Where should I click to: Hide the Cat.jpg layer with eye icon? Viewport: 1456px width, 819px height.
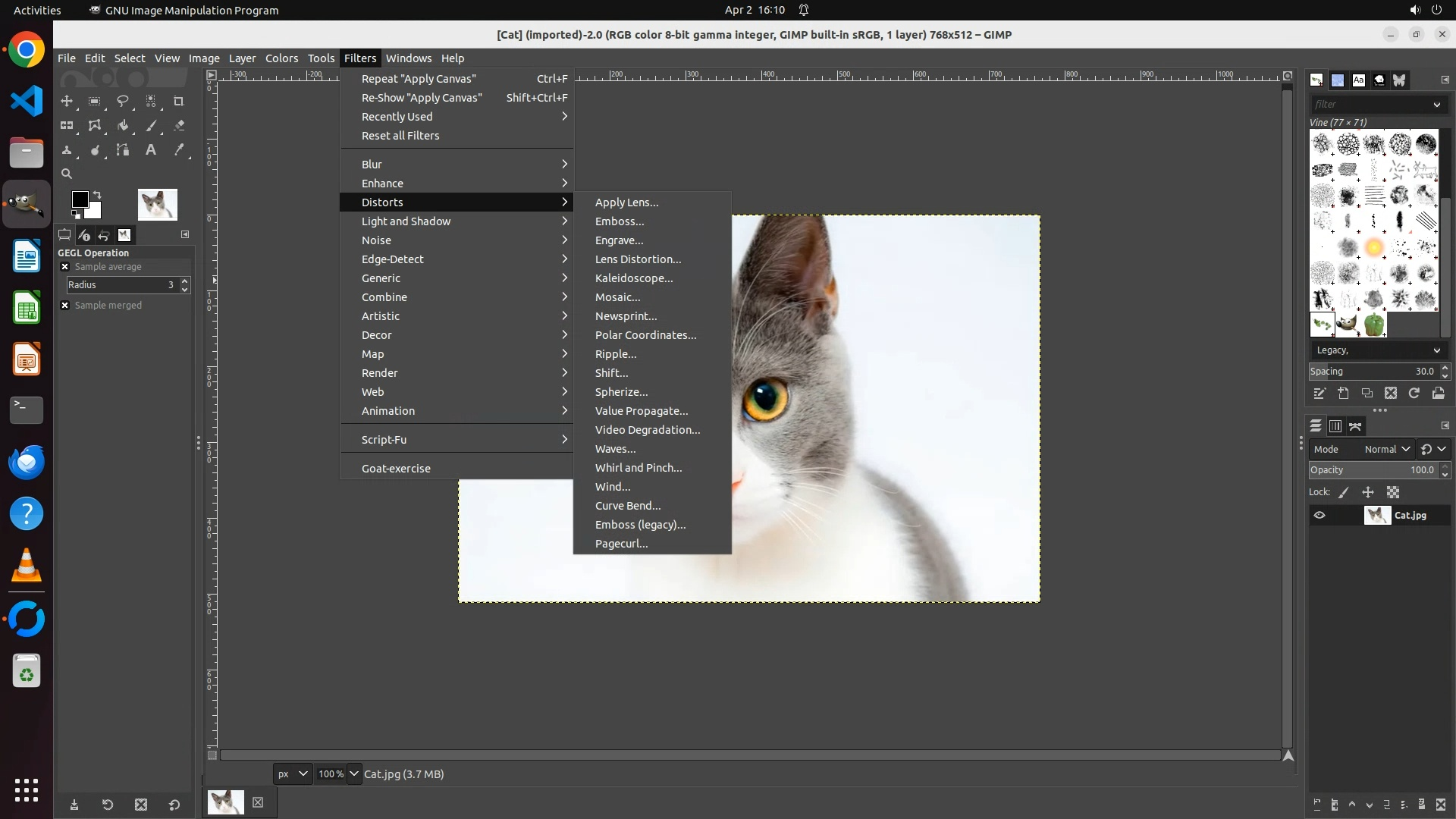pyautogui.click(x=1319, y=515)
